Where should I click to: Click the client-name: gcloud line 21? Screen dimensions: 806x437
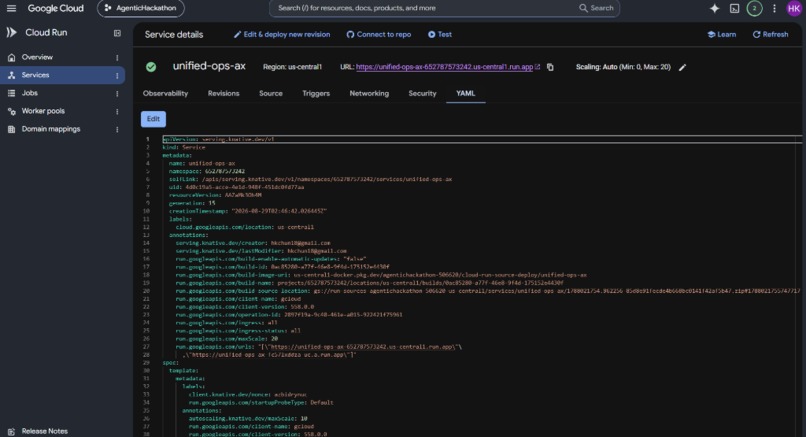[x=238, y=299]
